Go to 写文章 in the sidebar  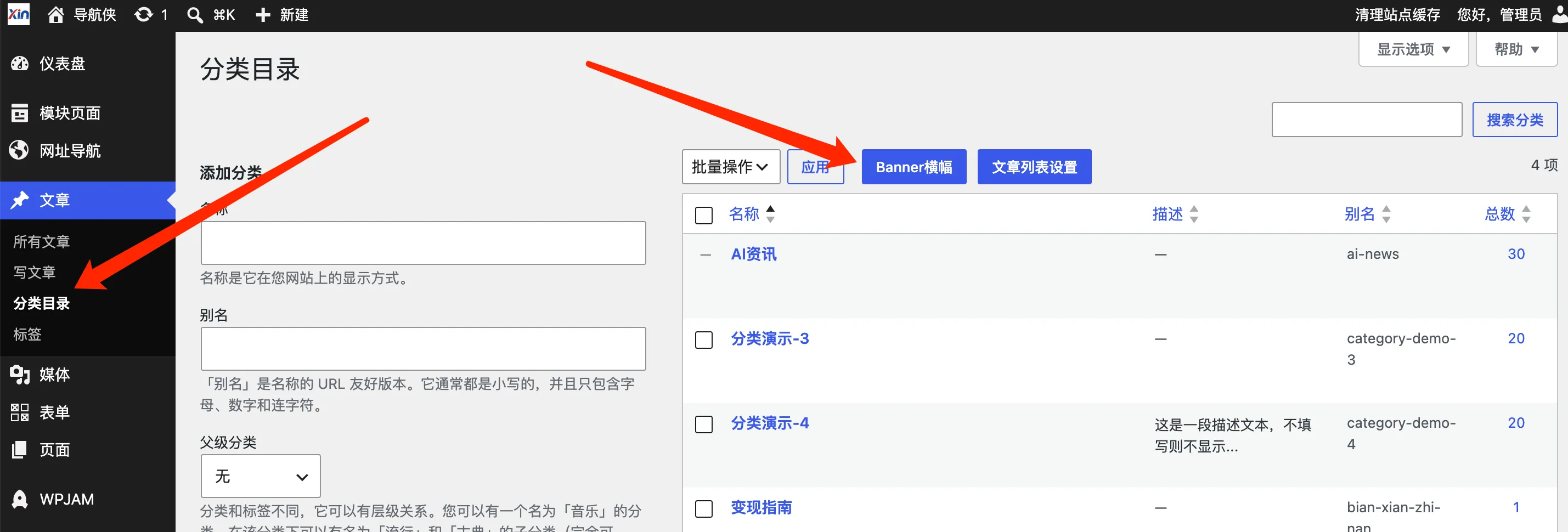tap(34, 272)
